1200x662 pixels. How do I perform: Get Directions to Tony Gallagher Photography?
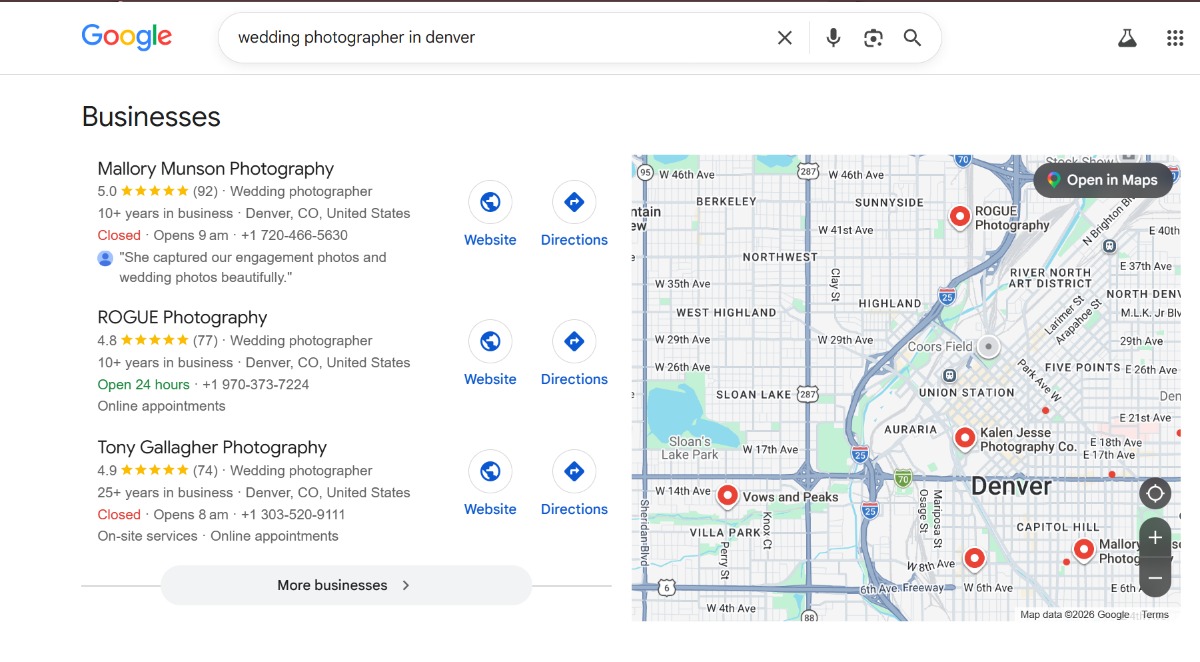click(574, 471)
